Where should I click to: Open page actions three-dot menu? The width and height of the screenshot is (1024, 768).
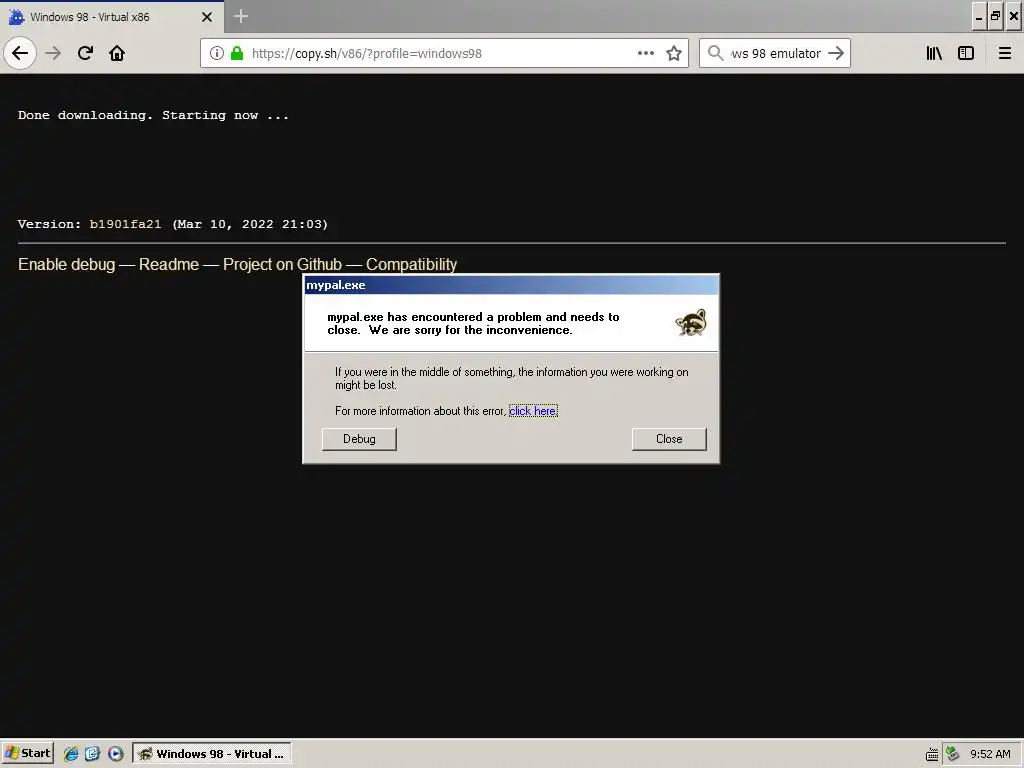pos(646,53)
